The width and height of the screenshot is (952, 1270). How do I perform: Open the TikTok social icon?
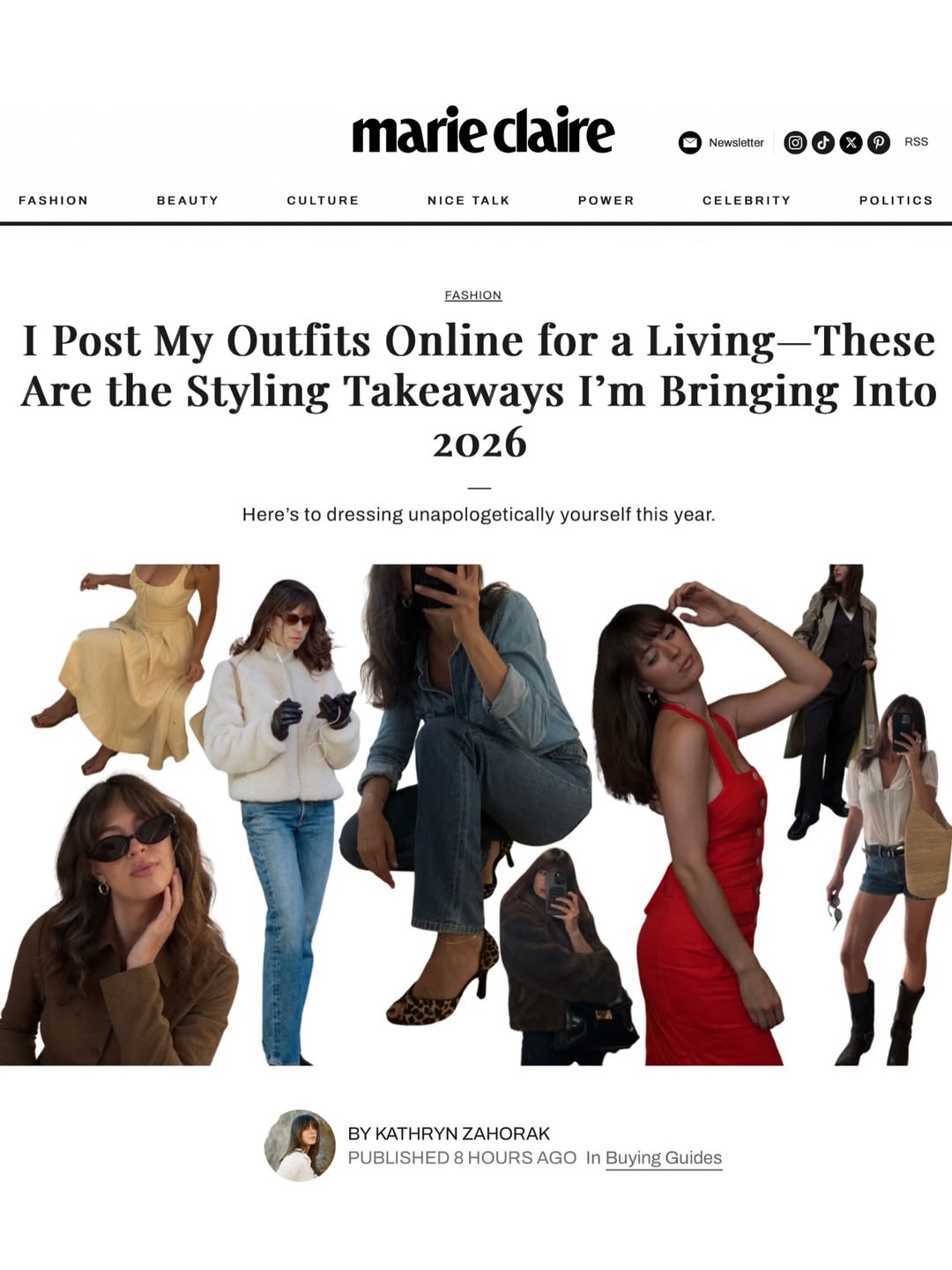coord(823,142)
